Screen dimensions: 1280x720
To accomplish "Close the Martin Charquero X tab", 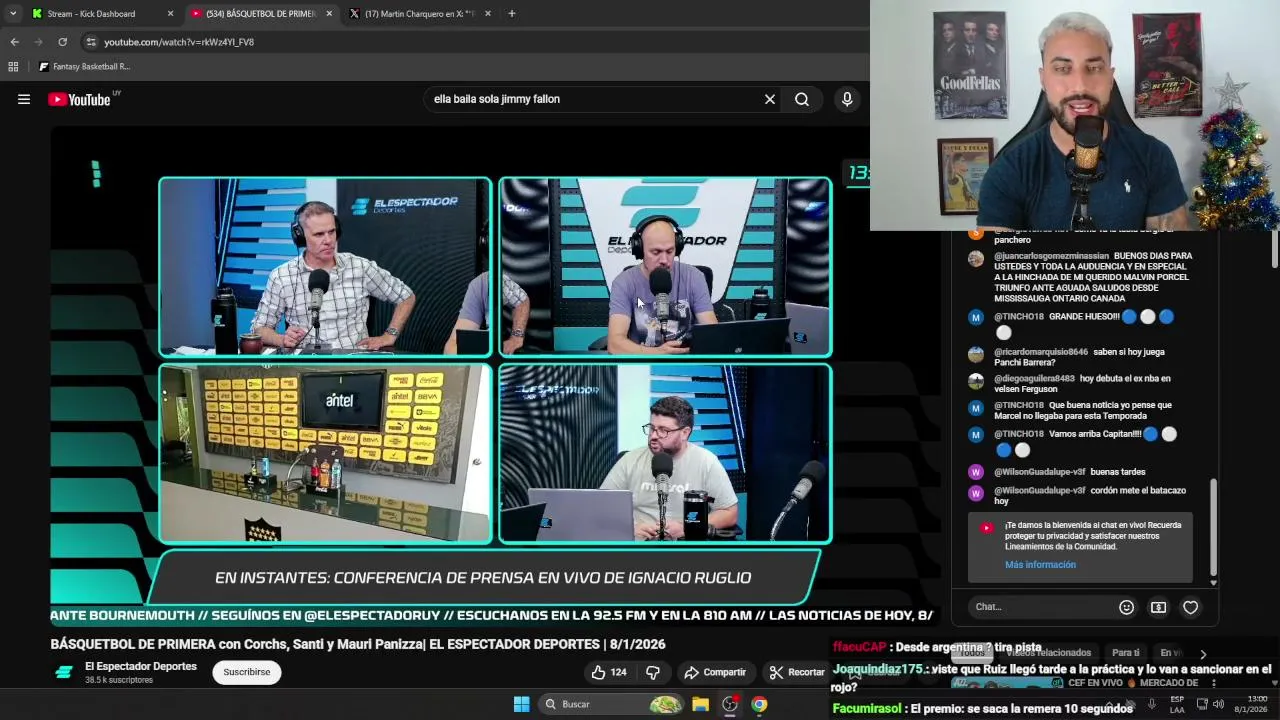I will click(489, 14).
